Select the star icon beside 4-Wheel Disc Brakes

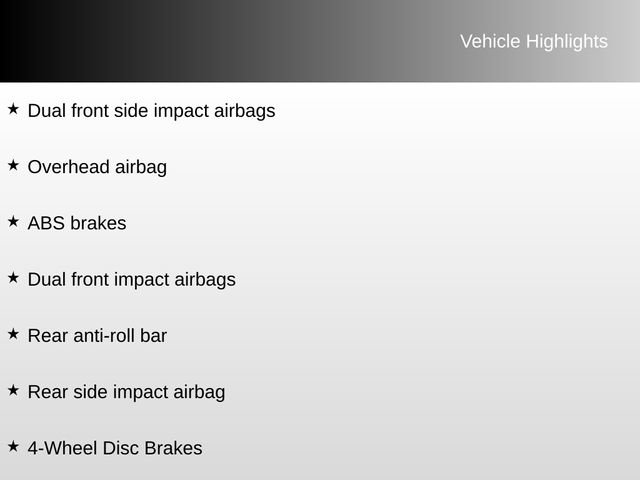[x=12, y=445]
